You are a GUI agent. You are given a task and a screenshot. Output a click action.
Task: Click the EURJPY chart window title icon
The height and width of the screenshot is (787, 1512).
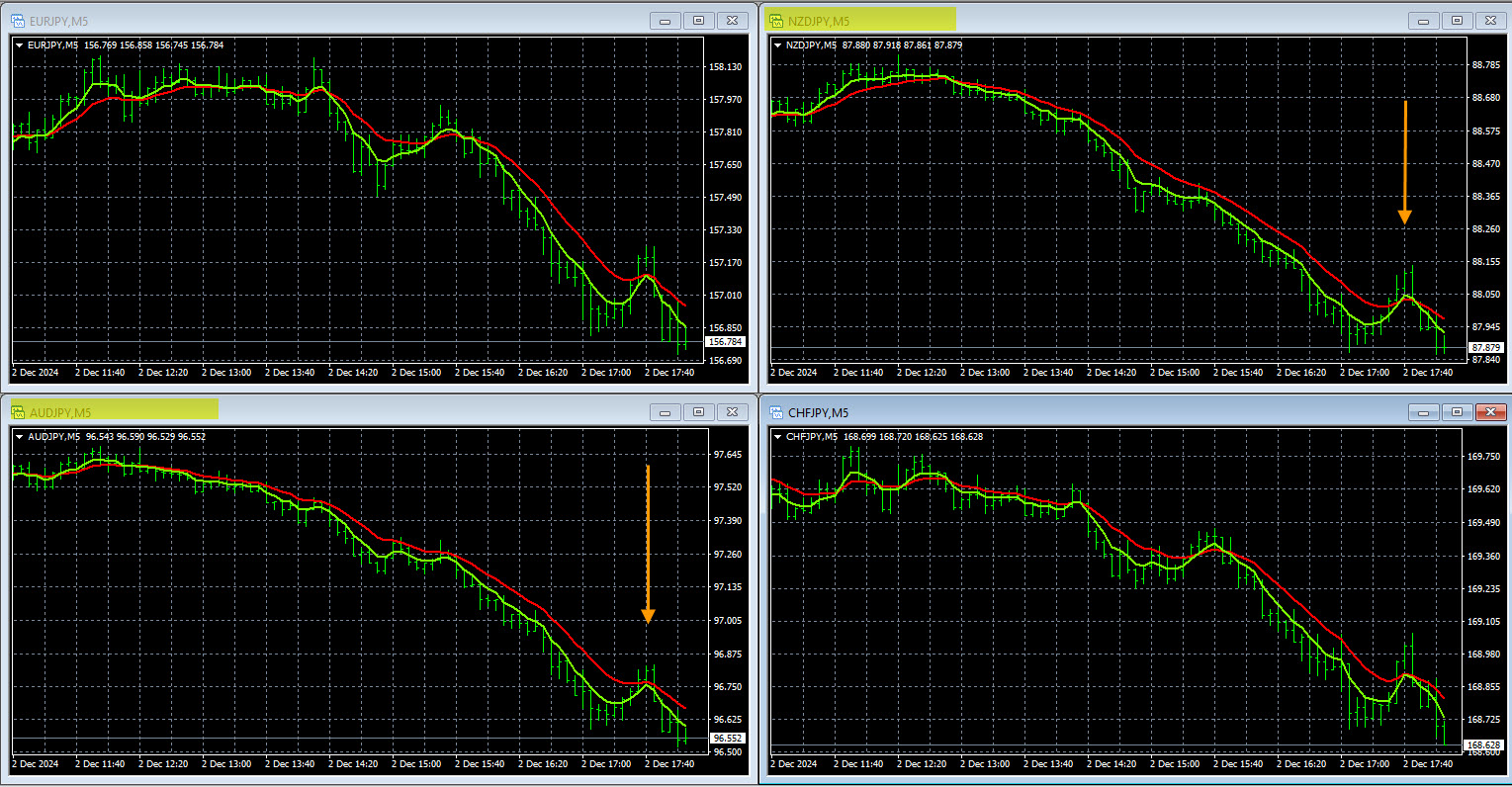[x=17, y=20]
